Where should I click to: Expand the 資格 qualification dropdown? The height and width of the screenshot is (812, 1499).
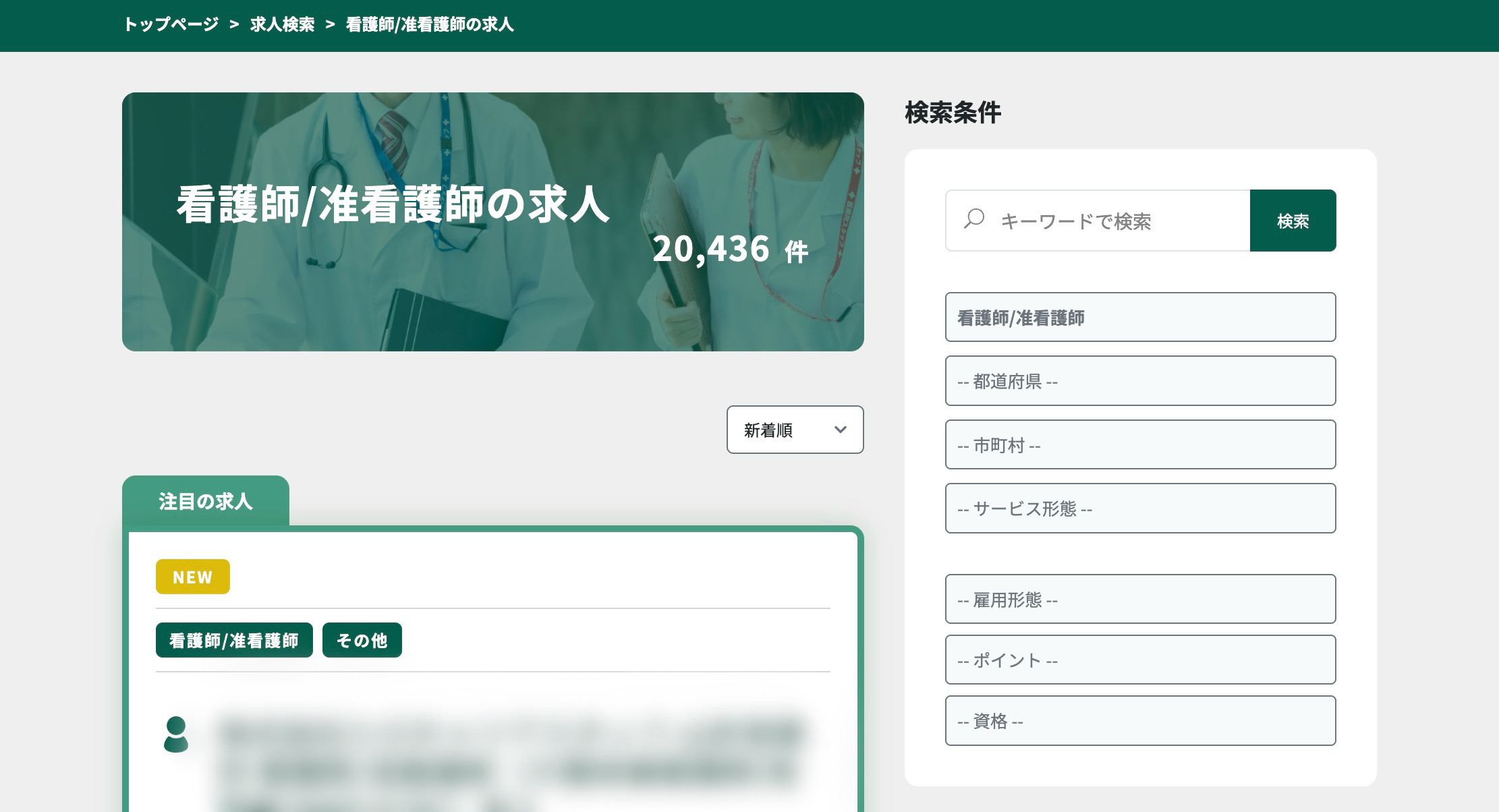click(x=1139, y=720)
